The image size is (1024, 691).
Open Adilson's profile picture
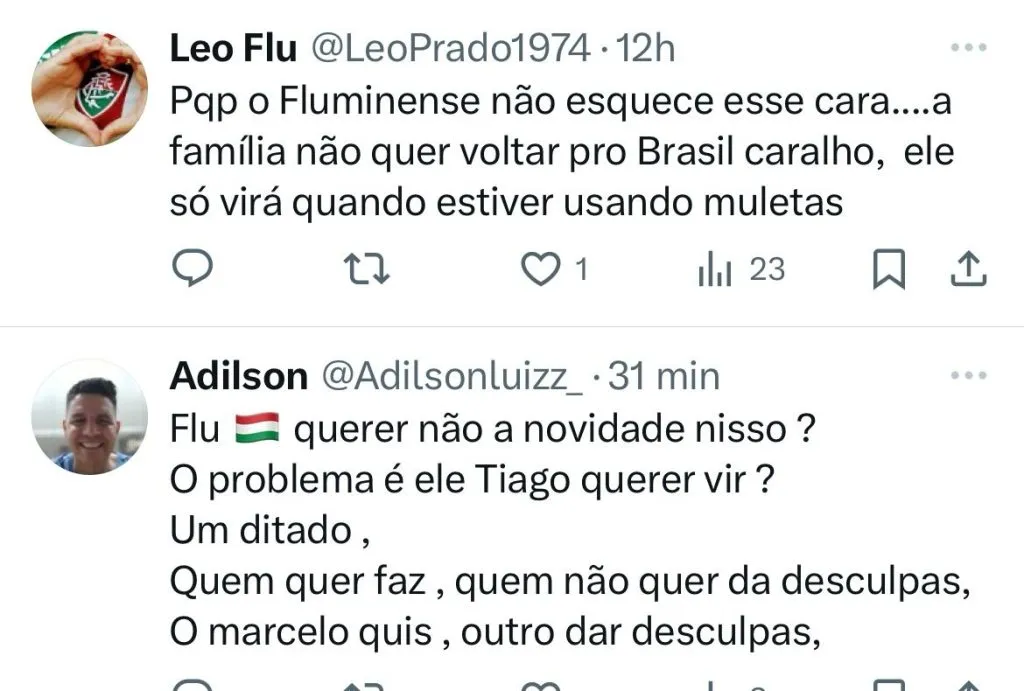click(89, 417)
